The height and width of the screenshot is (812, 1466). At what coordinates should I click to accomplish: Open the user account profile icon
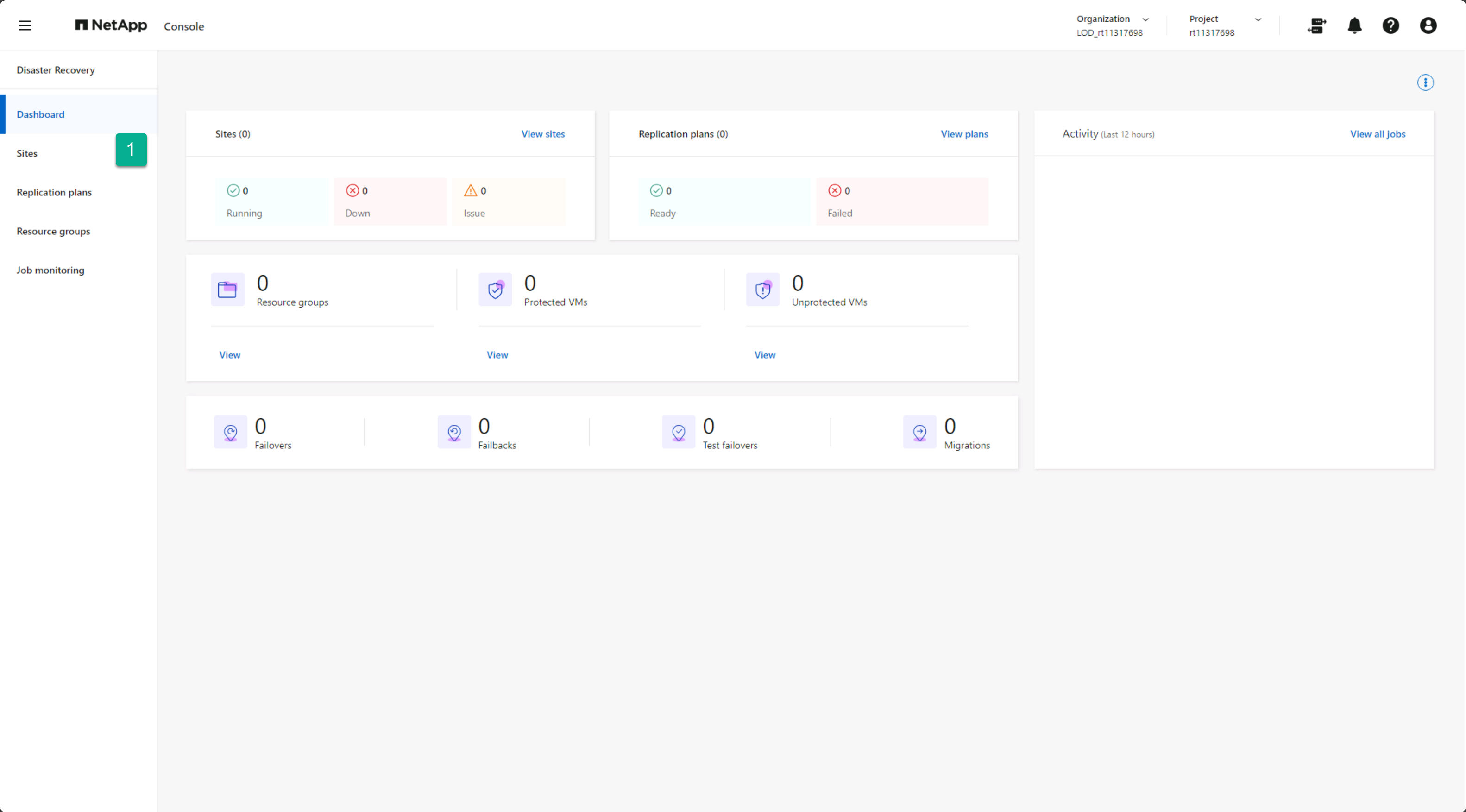1428,25
